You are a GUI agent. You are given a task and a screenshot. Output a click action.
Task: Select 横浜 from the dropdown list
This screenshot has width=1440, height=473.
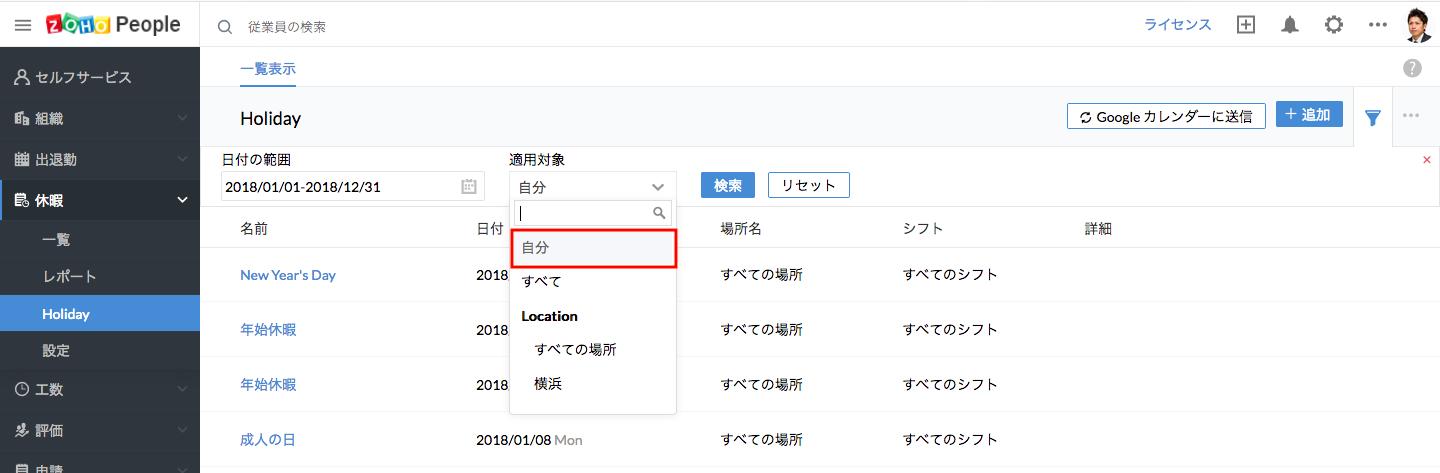pyautogui.click(x=549, y=384)
